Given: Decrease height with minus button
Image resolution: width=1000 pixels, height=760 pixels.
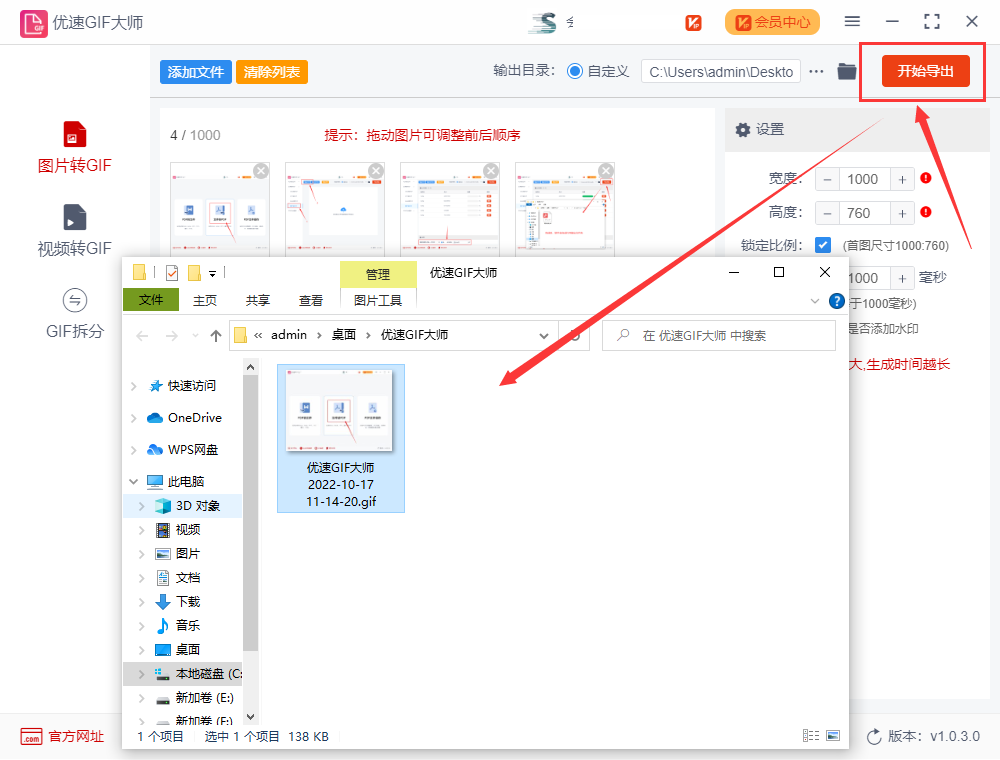Looking at the screenshot, I should 827,213.
